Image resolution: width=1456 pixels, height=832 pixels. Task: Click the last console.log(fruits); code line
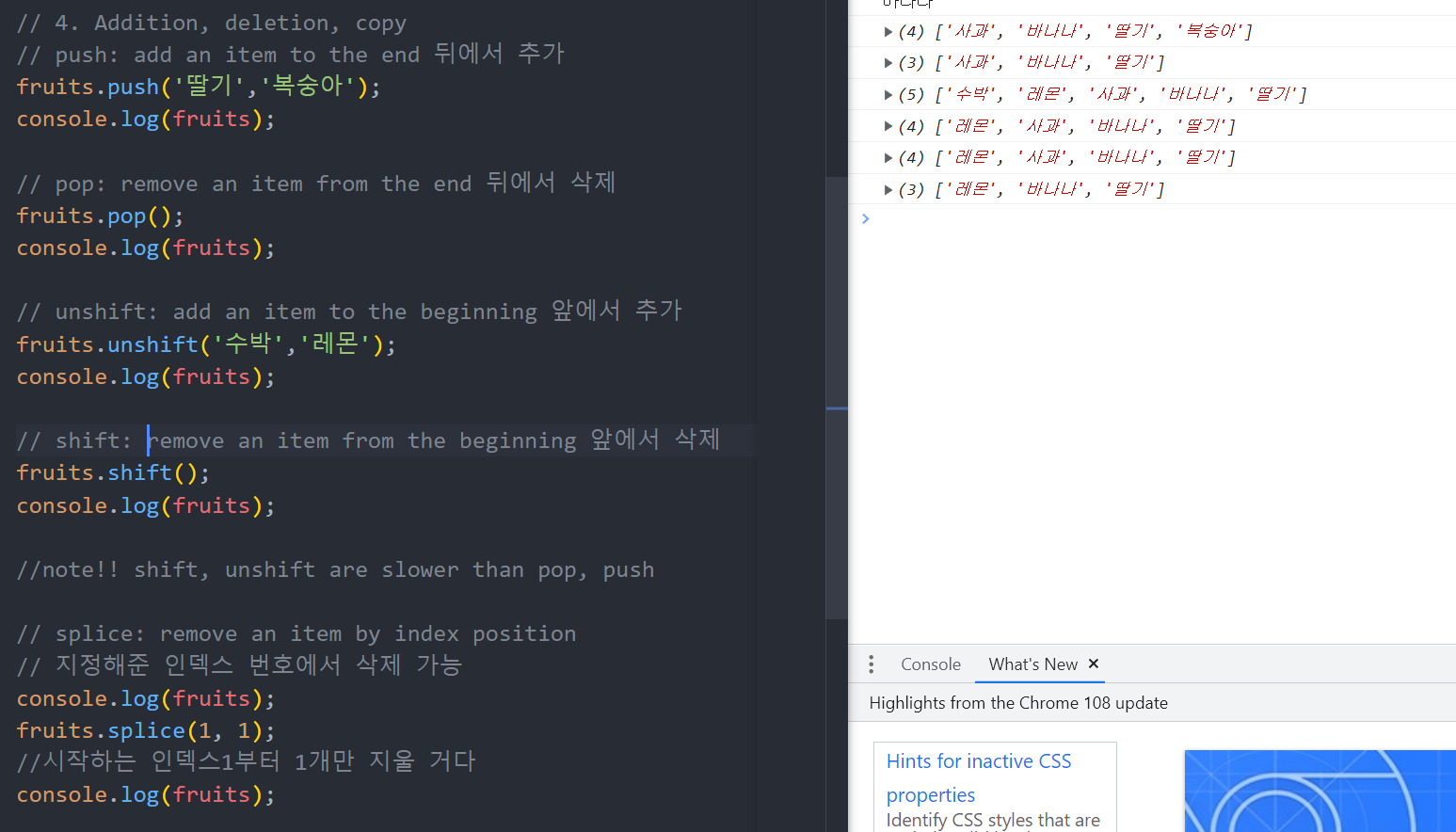coord(146,794)
